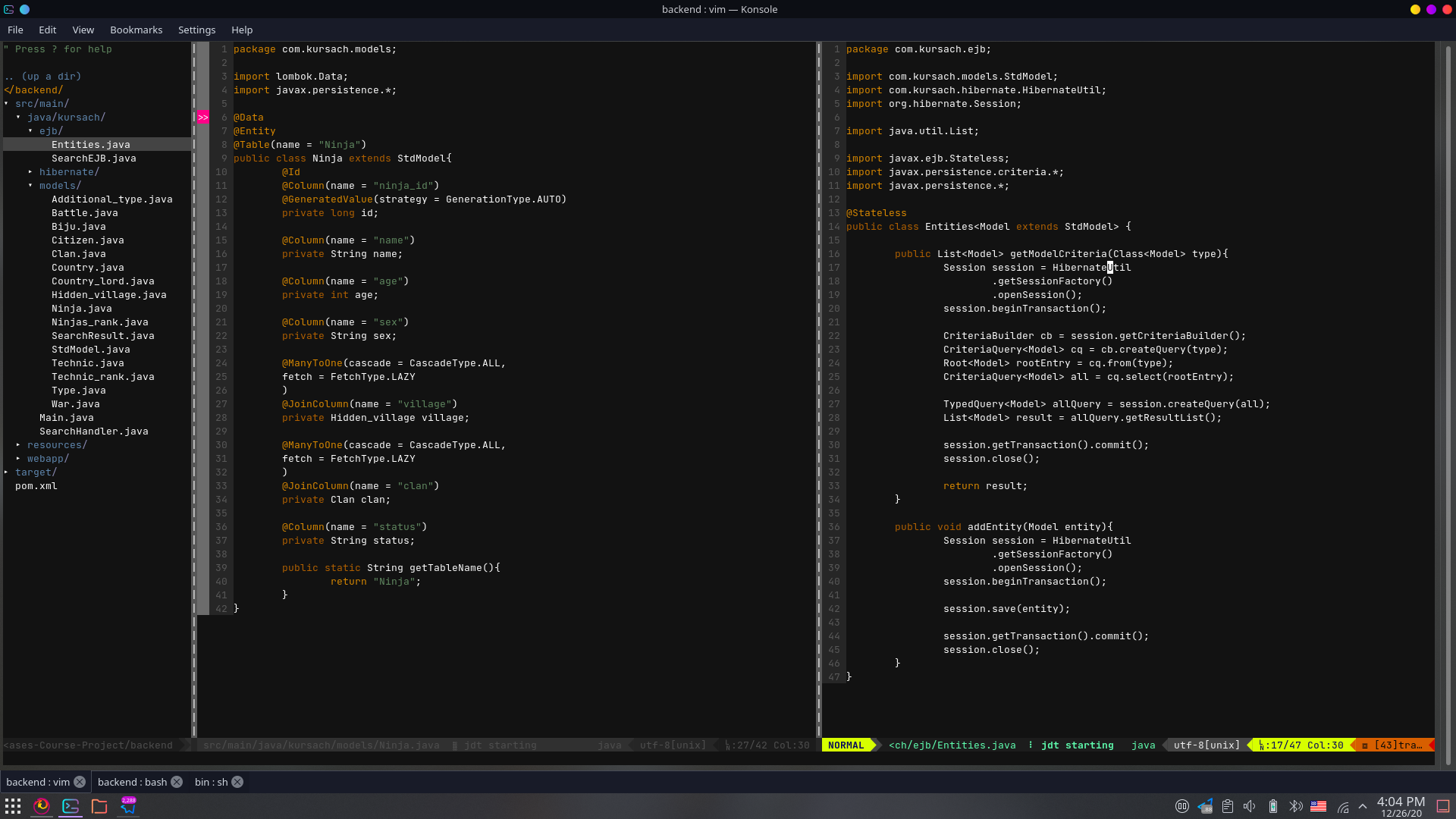1456x819 pixels.
Task: Click the US flag keyboard layout indicator
Action: click(x=1319, y=807)
